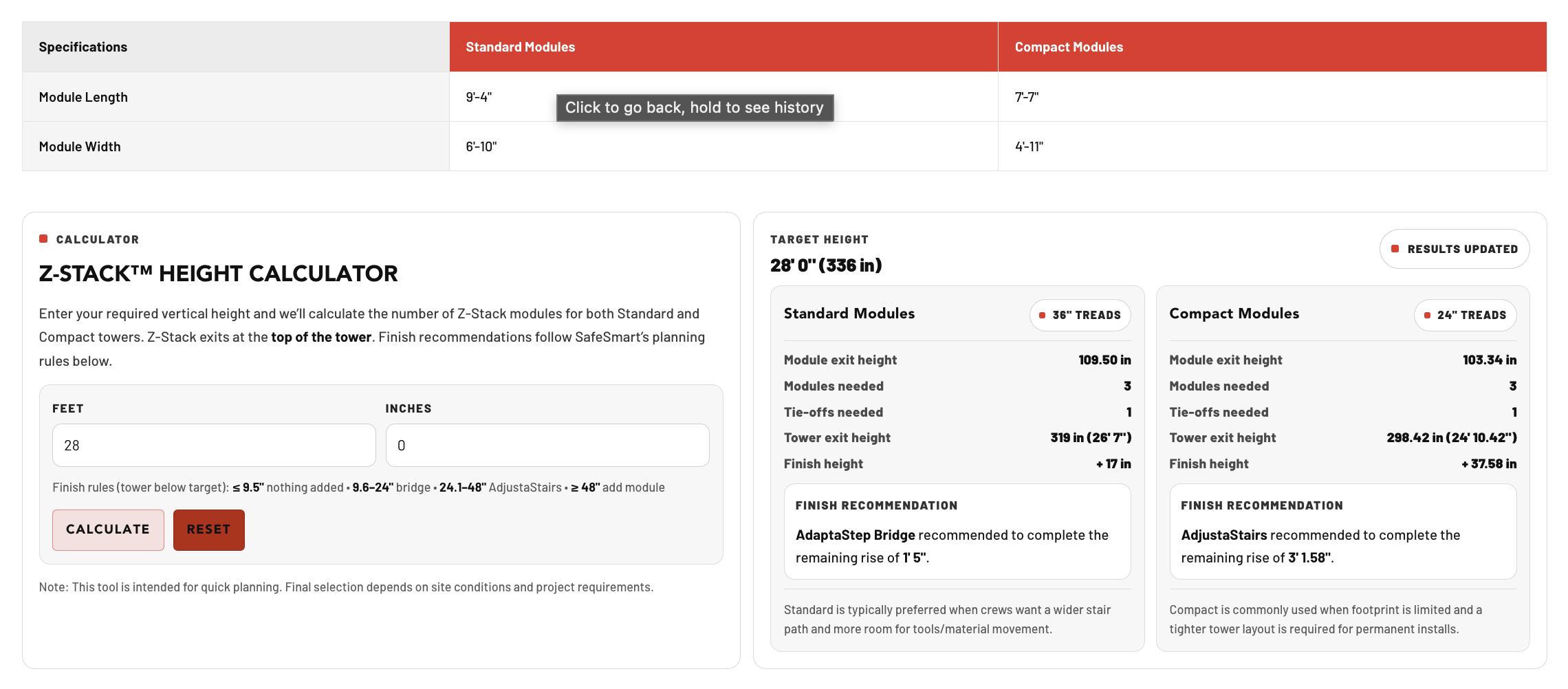The image size is (1568, 689).
Task: Click the quick planning note text
Action: tap(346, 587)
